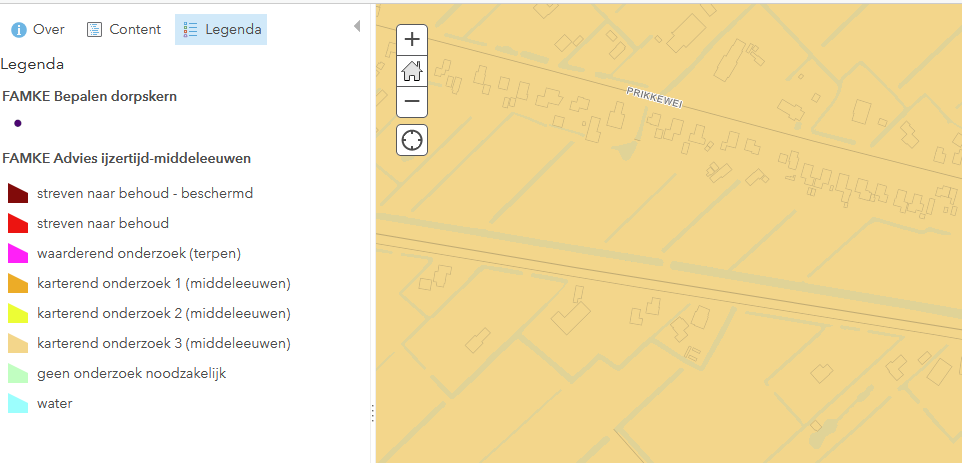Click green 'geen onderzoek noodzakelijk' swatch
The height and width of the screenshot is (463, 962).
click(x=18, y=373)
